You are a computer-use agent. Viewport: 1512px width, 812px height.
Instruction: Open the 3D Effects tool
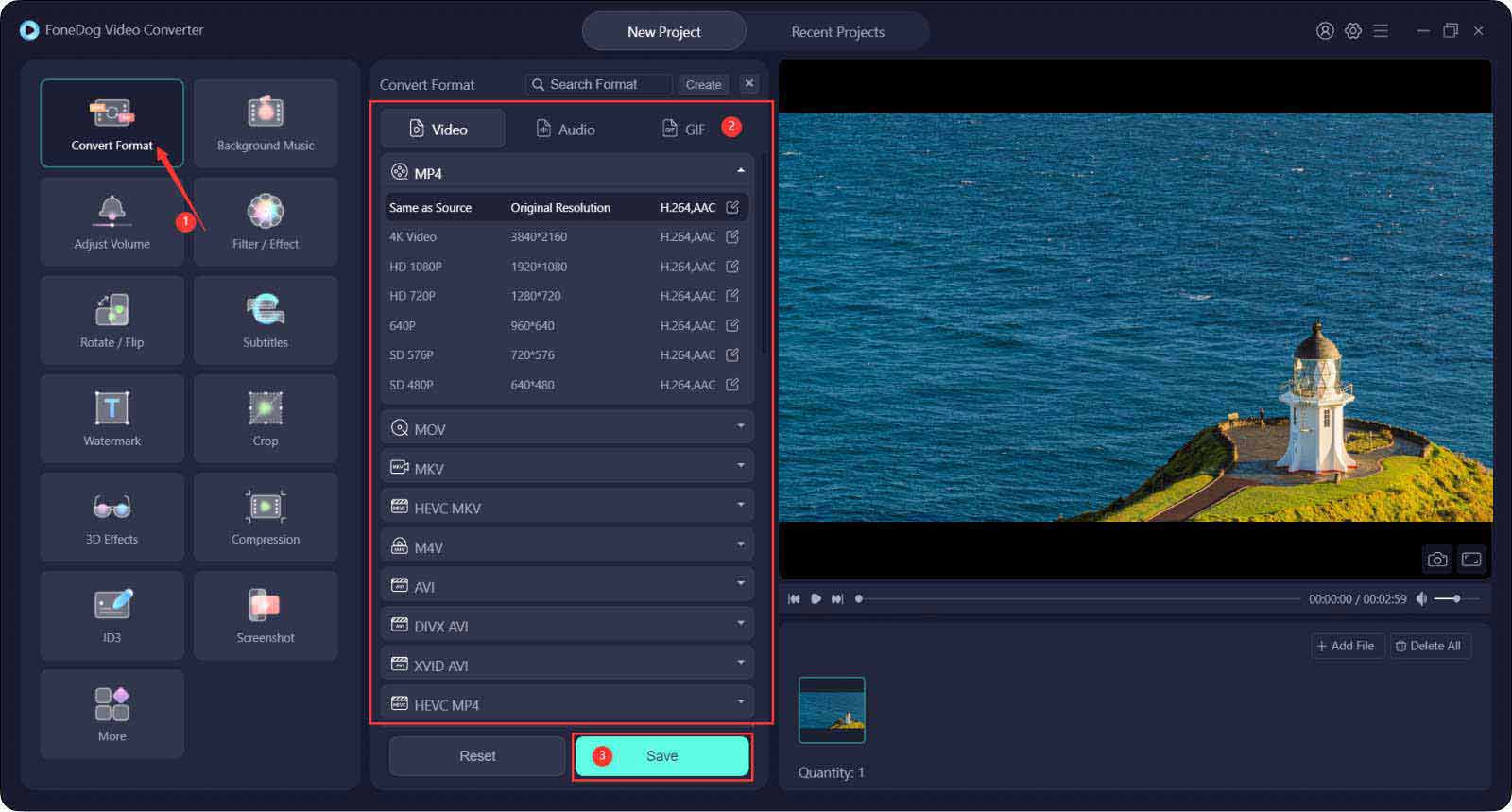tap(112, 517)
